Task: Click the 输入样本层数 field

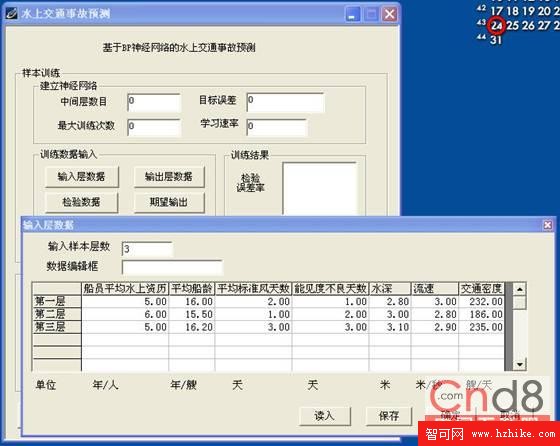Action: (147, 249)
